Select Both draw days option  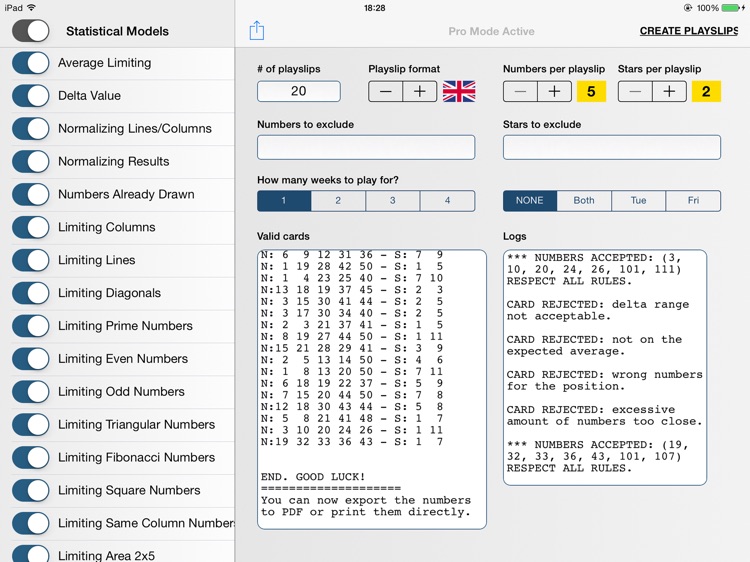click(x=584, y=201)
